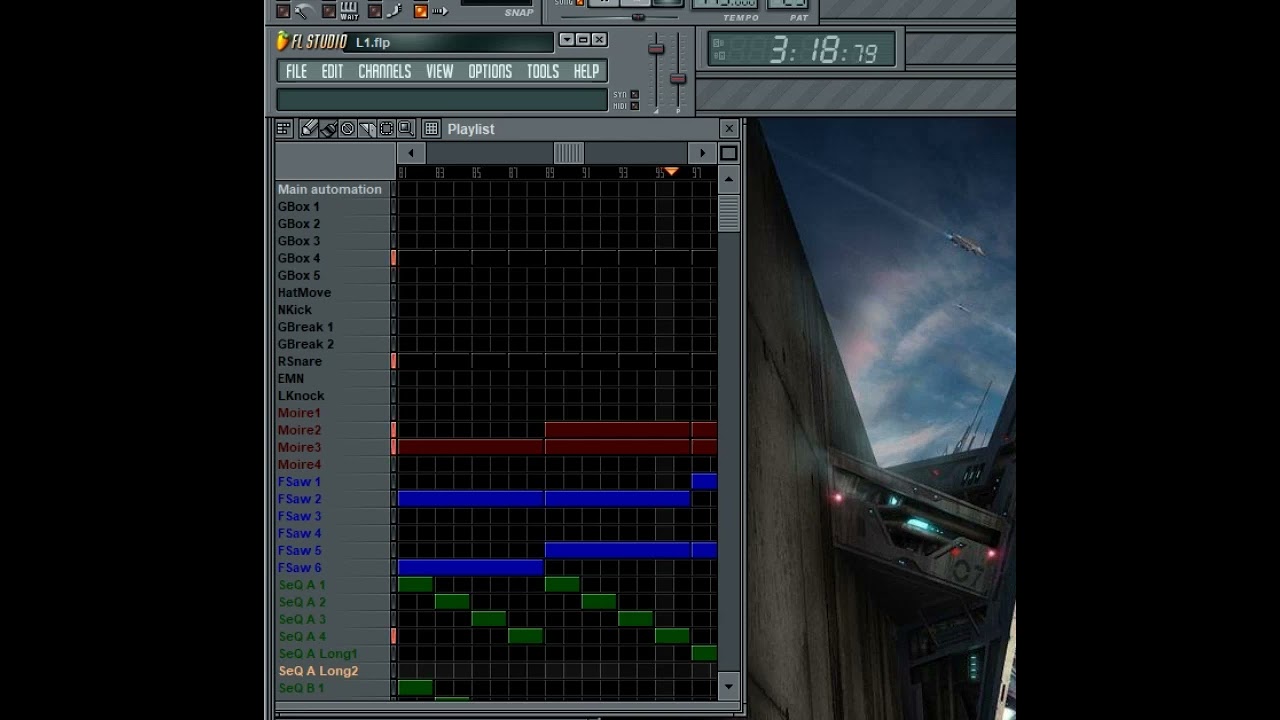Maximize the Playlist with the square button

pyautogui.click(x=729, y=153)
